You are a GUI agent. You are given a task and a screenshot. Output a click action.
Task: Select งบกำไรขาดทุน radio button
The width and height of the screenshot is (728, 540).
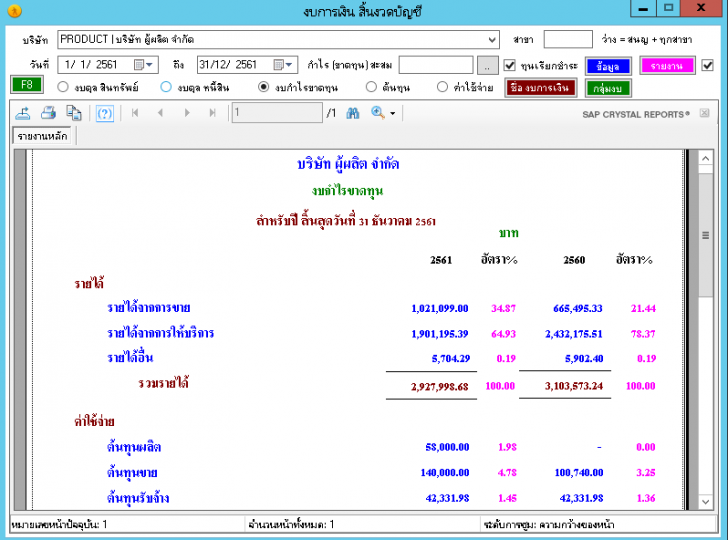(x=263, y=87)
